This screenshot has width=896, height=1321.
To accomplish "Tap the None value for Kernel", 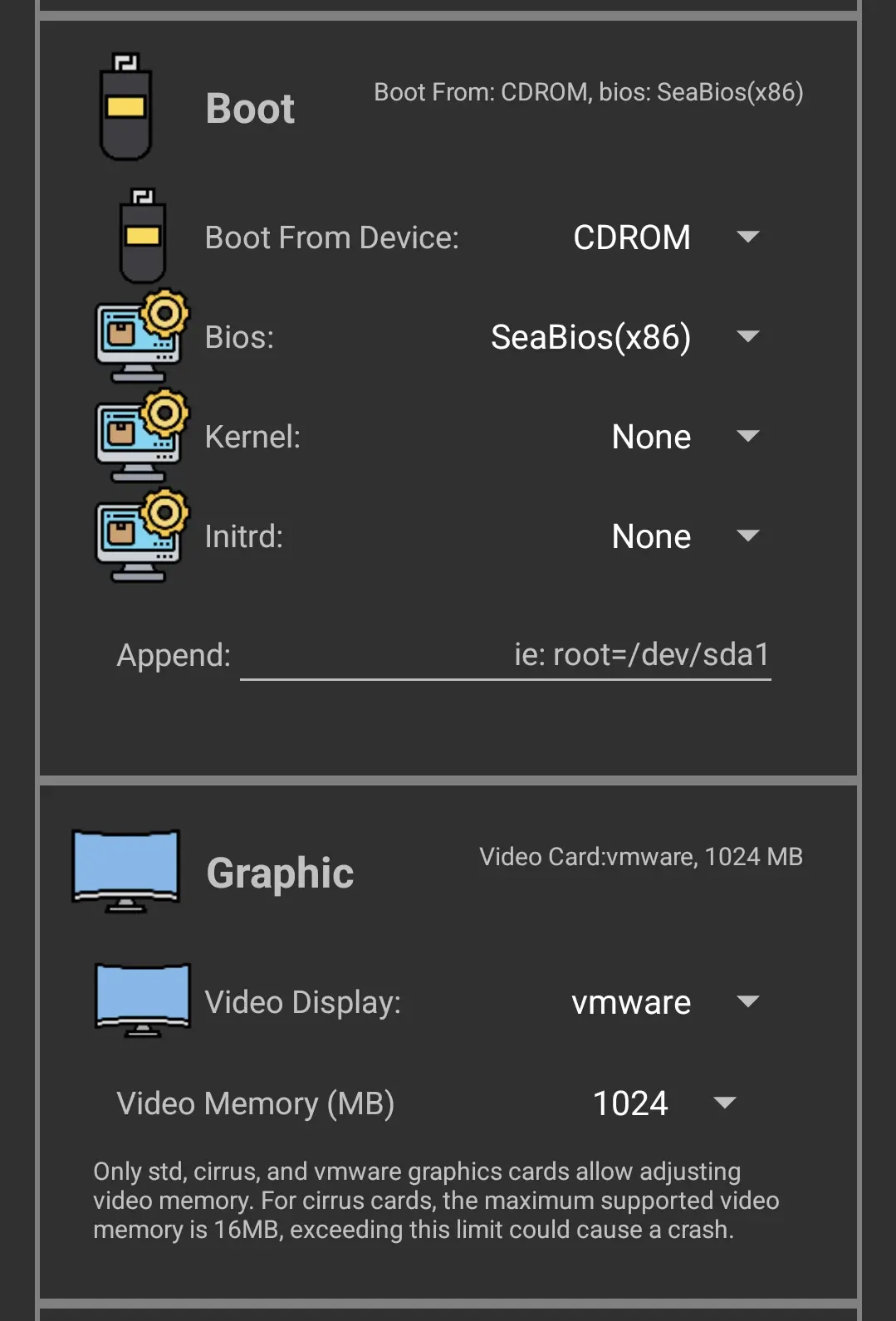I will tap(652, 437).
